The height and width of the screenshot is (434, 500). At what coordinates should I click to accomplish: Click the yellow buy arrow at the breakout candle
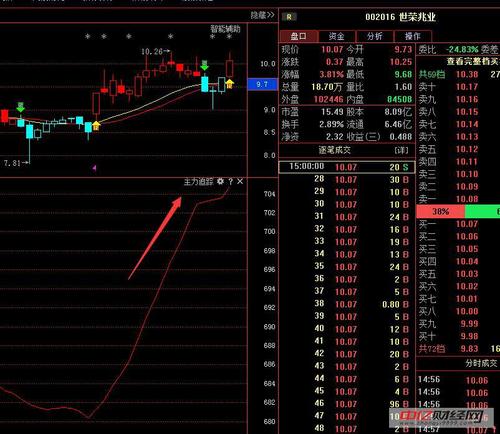[96, 126]
